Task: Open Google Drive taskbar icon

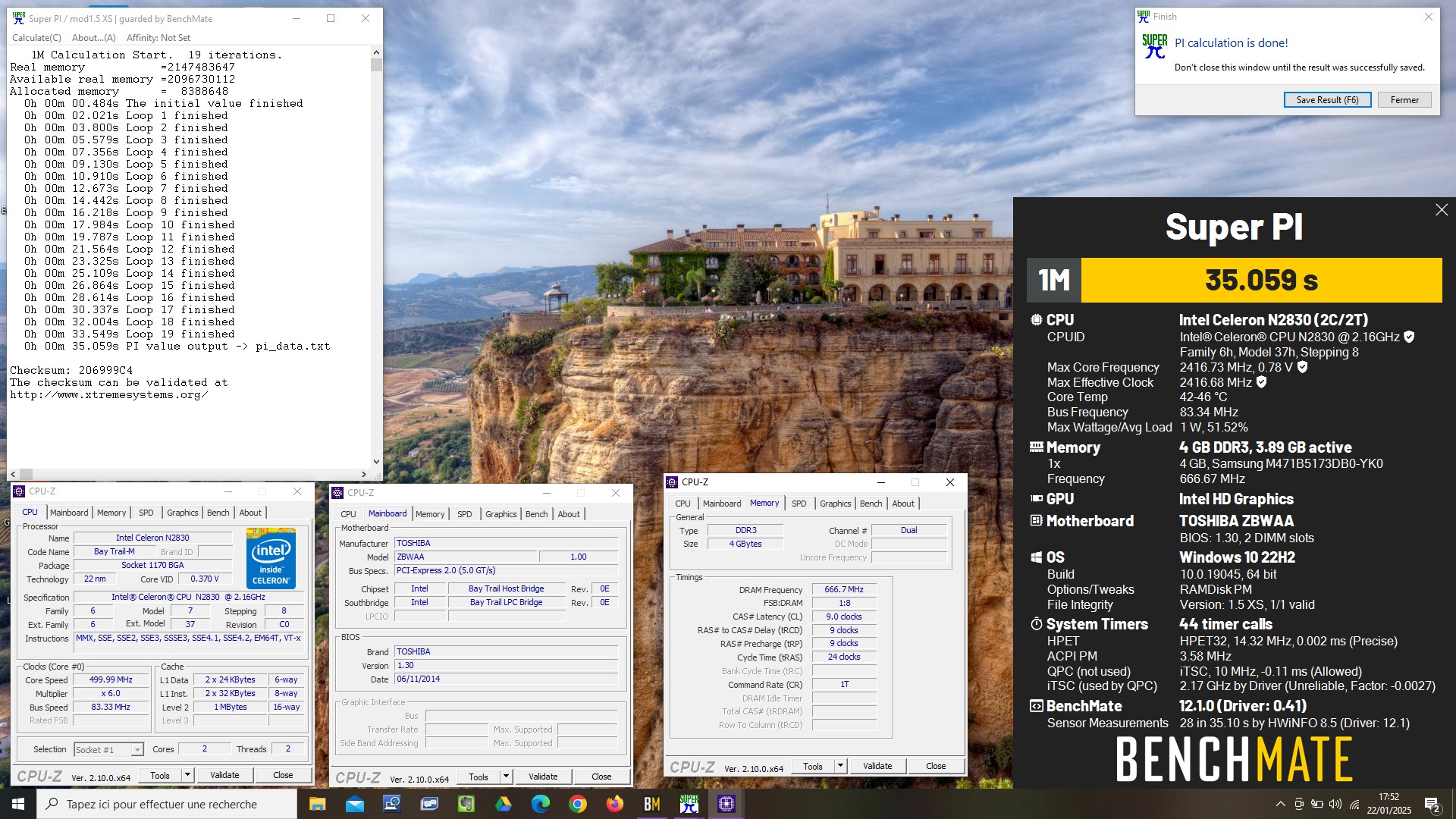Action: pyautogui.click(x=503, y=804)
